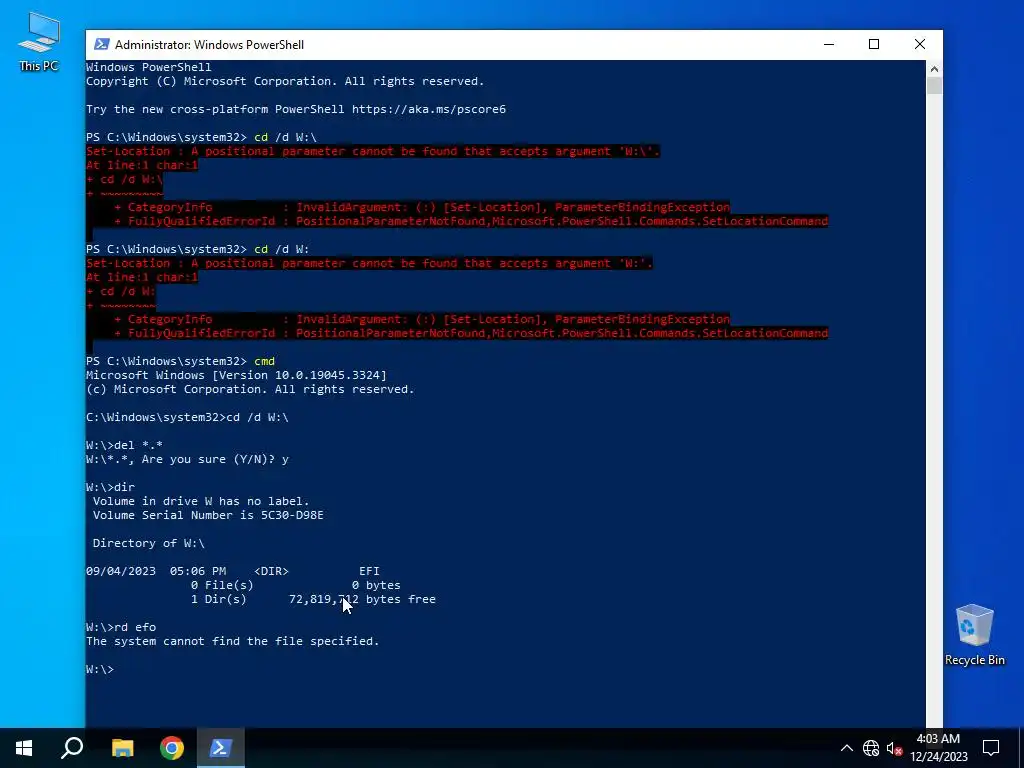Viewport: 1024px width, 768px height.
Task: Launch Google Chrome from taskbar
Action: tap(172, 748)
